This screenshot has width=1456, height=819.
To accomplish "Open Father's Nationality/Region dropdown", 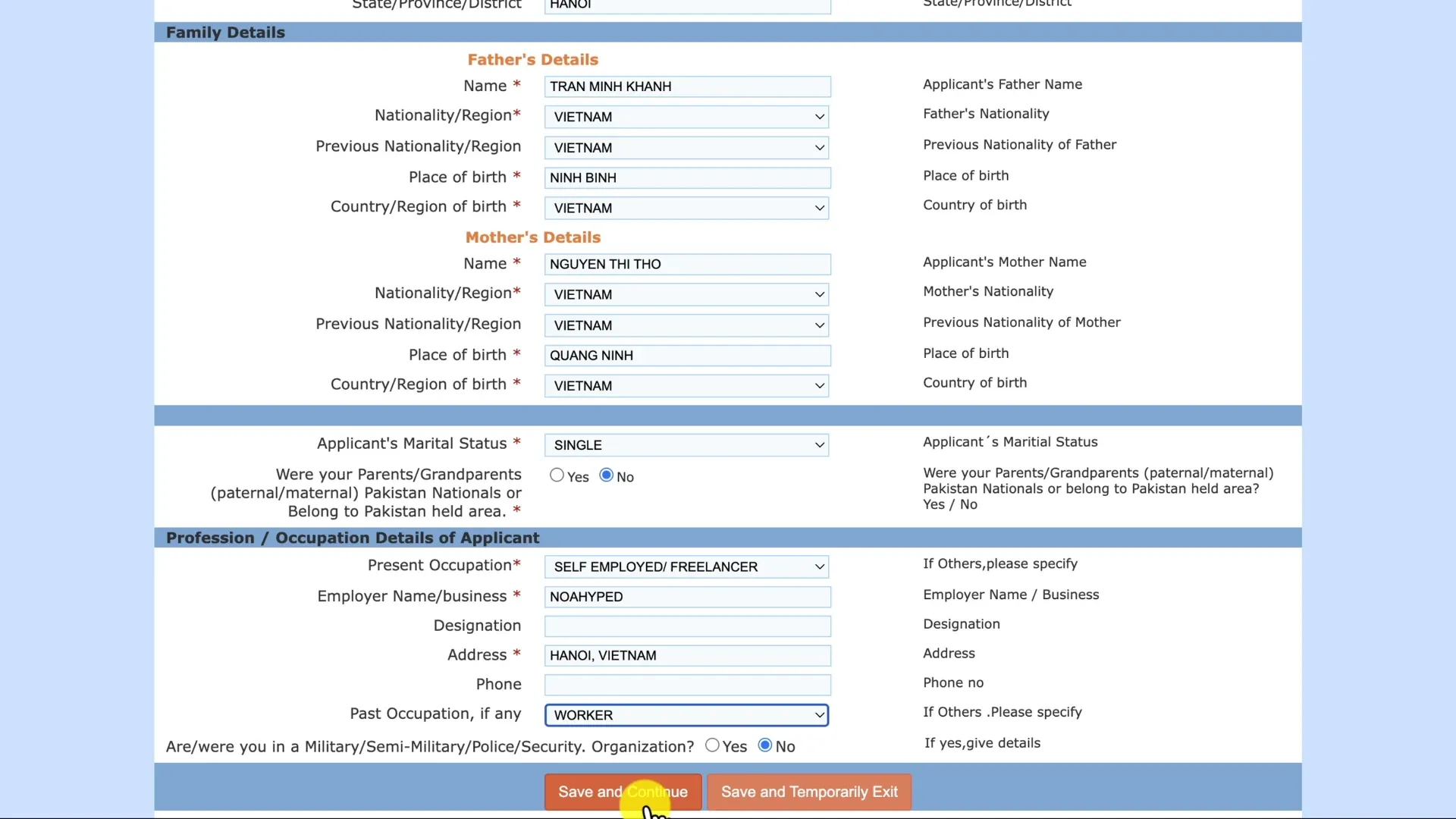I will 686,117.
